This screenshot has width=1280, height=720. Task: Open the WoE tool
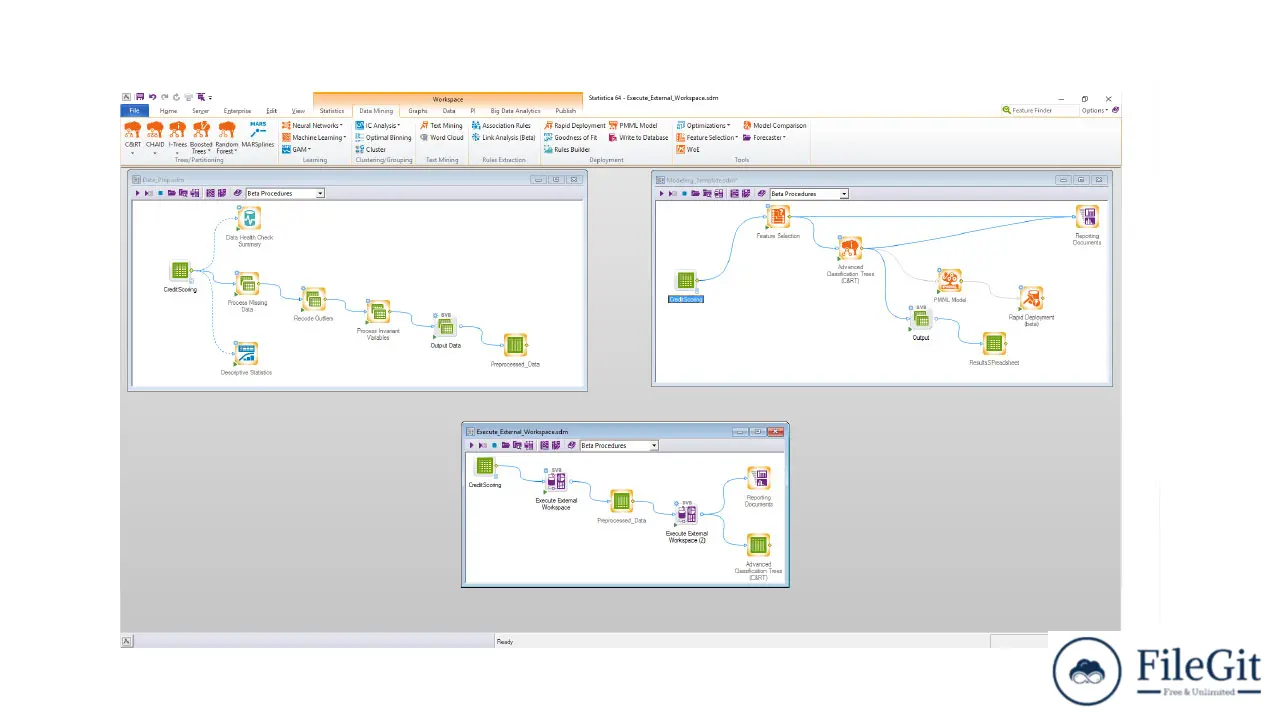tap(688, 149)
